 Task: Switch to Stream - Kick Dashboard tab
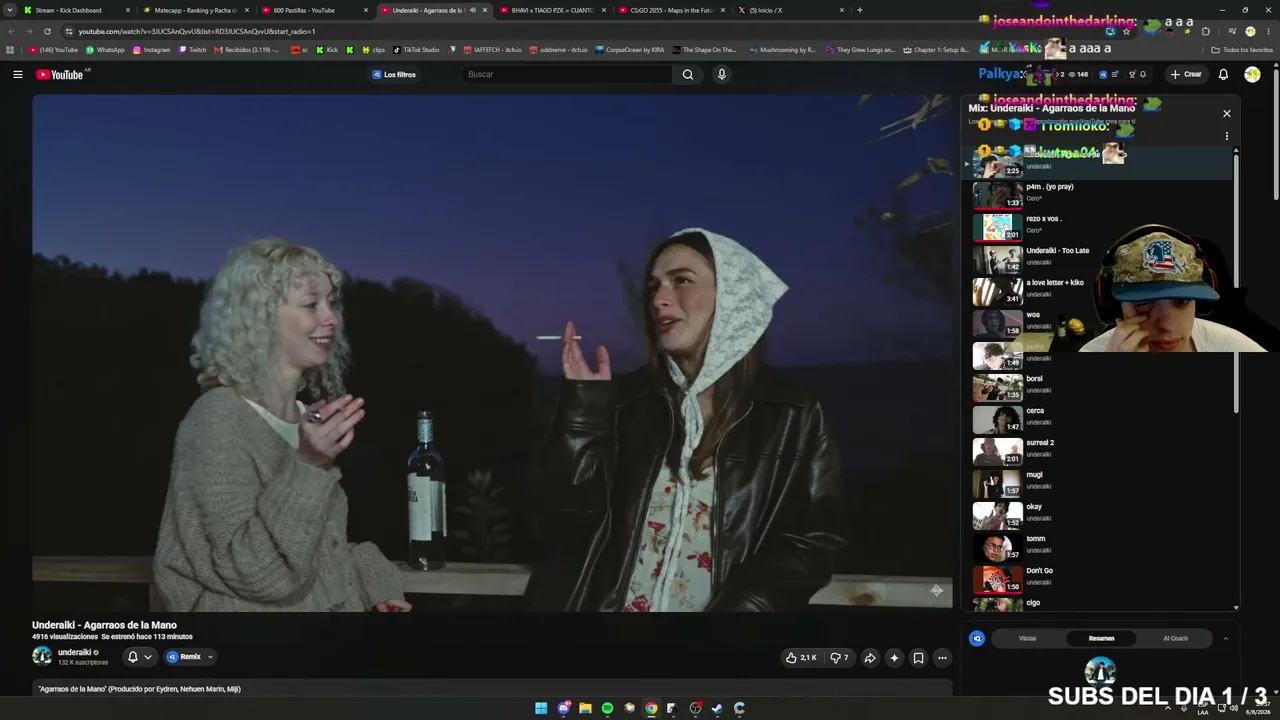click(76, 10)
